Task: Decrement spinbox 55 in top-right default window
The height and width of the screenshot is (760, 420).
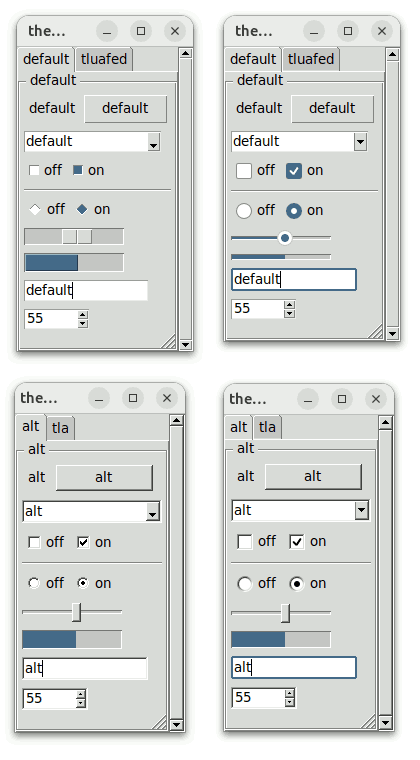Action: pos(290,313)
